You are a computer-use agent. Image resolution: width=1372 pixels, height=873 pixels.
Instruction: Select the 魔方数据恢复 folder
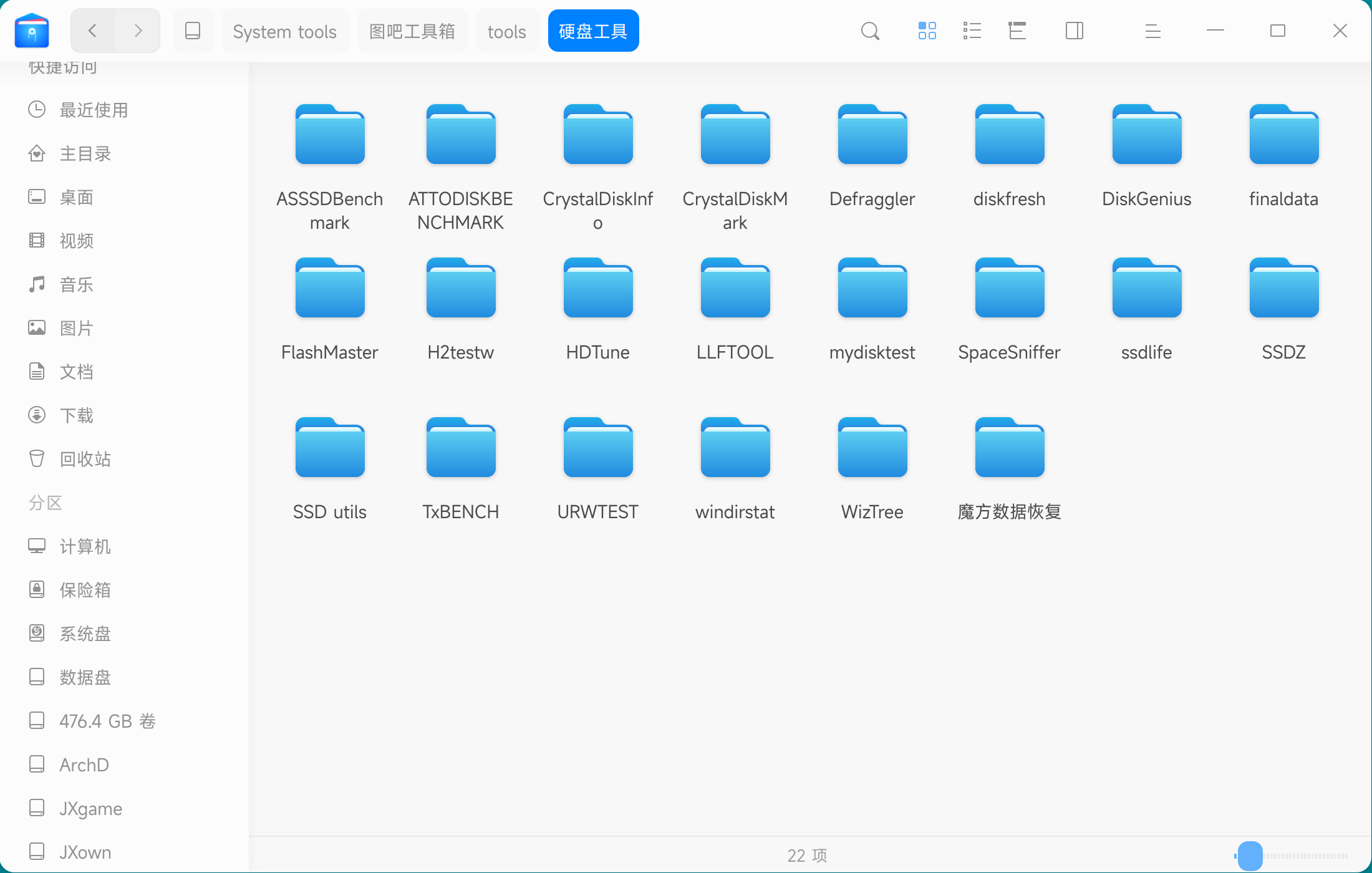click(1010, 469)
